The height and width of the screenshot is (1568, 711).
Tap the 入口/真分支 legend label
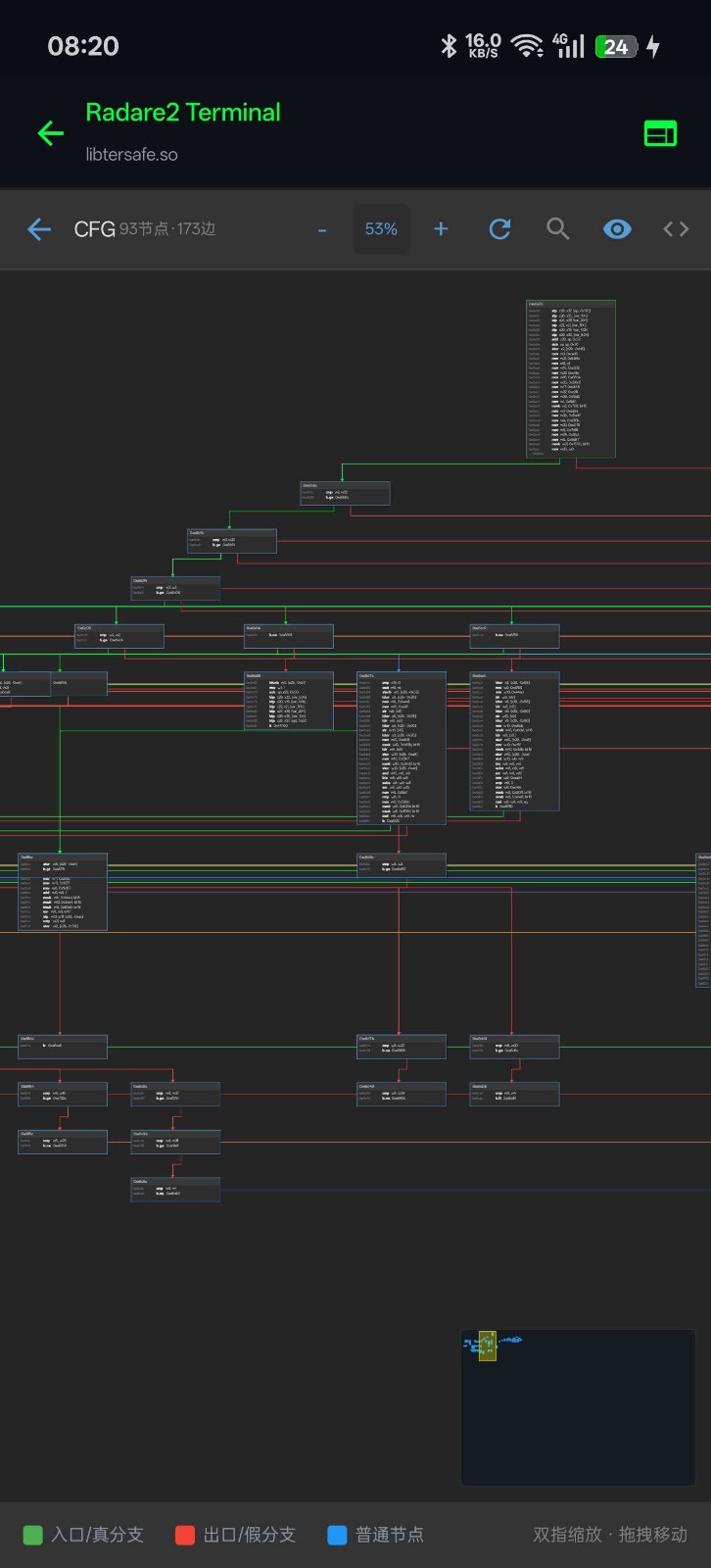(97, 1535)
